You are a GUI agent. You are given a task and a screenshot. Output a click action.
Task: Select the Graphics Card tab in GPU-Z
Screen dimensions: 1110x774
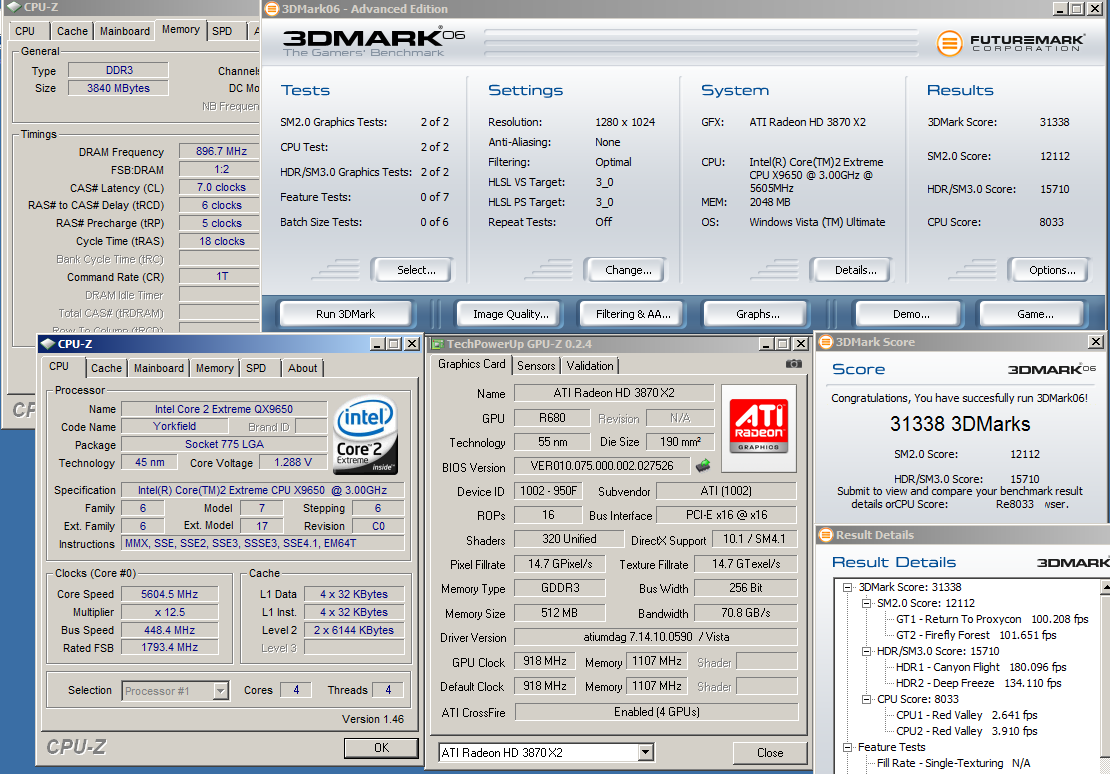[x=471, y=364]
